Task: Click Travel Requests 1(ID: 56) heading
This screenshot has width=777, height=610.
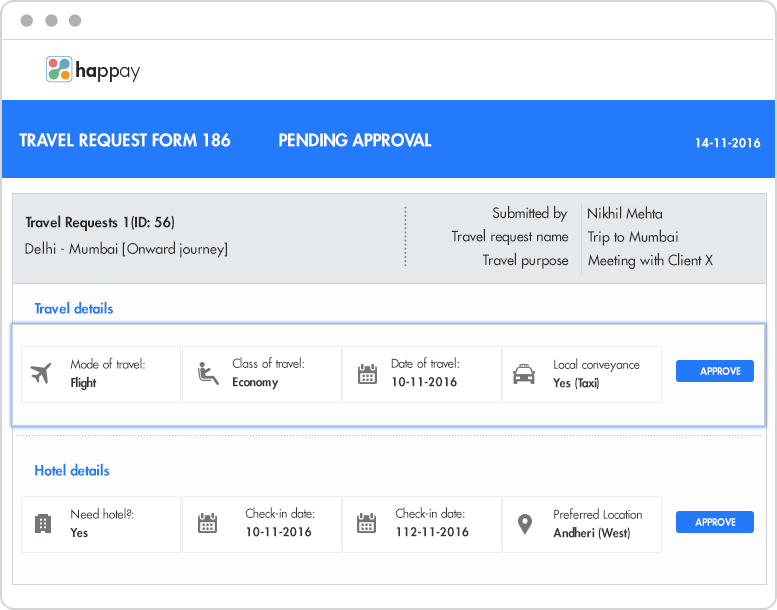Action: [x=100, y=222]
